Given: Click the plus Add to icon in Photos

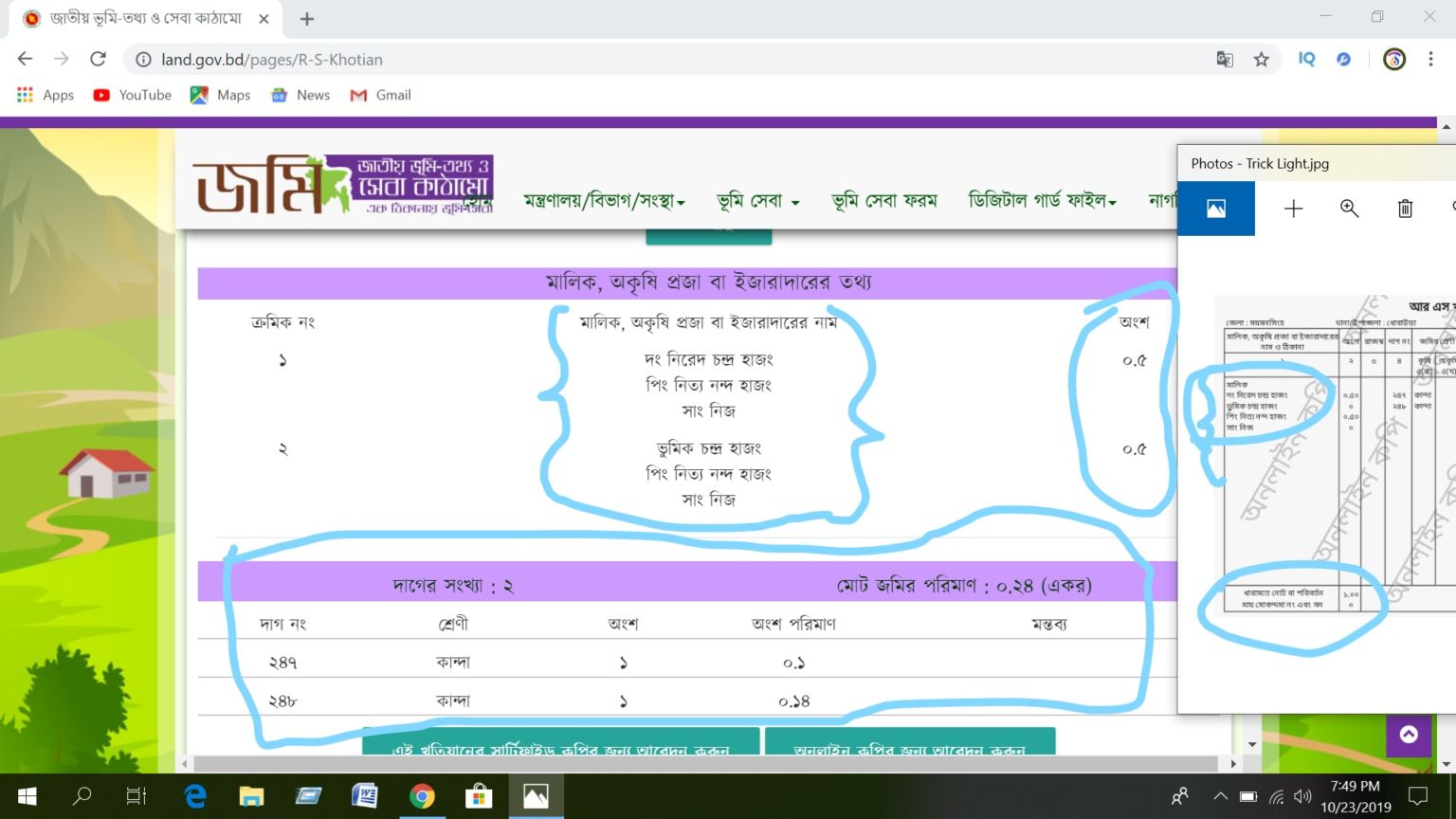Looking at the screenshot, I should coord(1293,209).
